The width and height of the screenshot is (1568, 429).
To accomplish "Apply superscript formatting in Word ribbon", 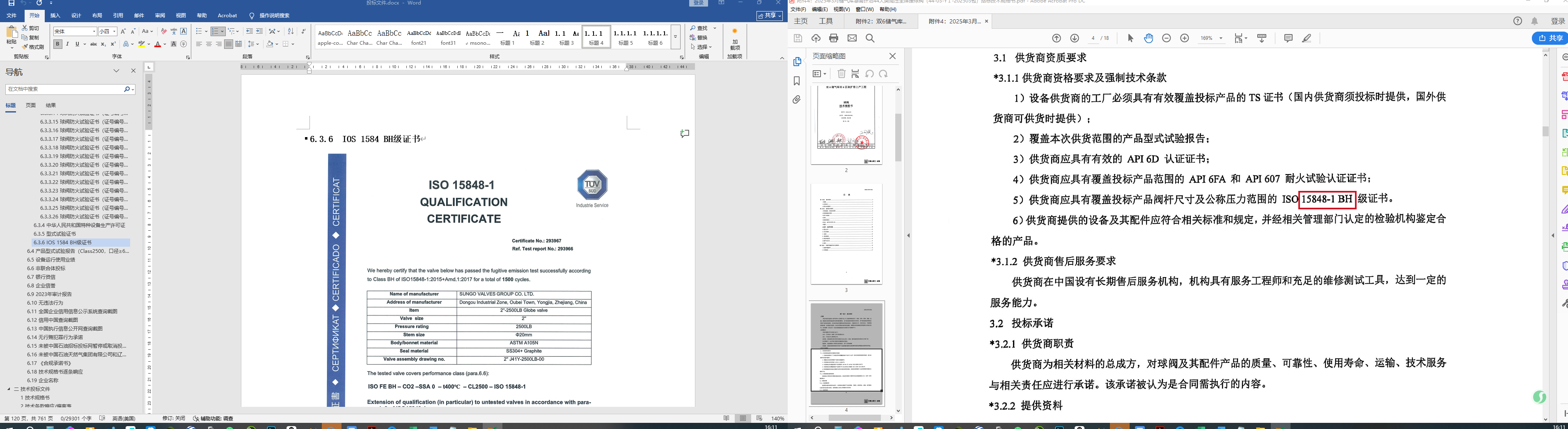I will tap(113, 44).
